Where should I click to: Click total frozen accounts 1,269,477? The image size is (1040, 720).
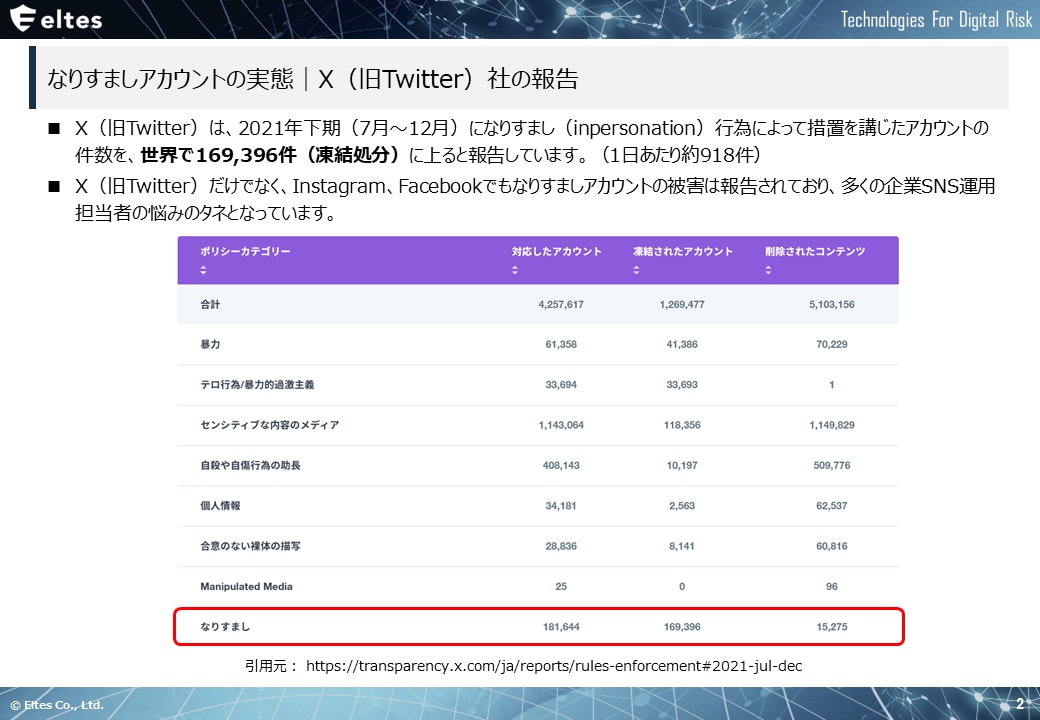pyautogui.click(x=682, y=304)
